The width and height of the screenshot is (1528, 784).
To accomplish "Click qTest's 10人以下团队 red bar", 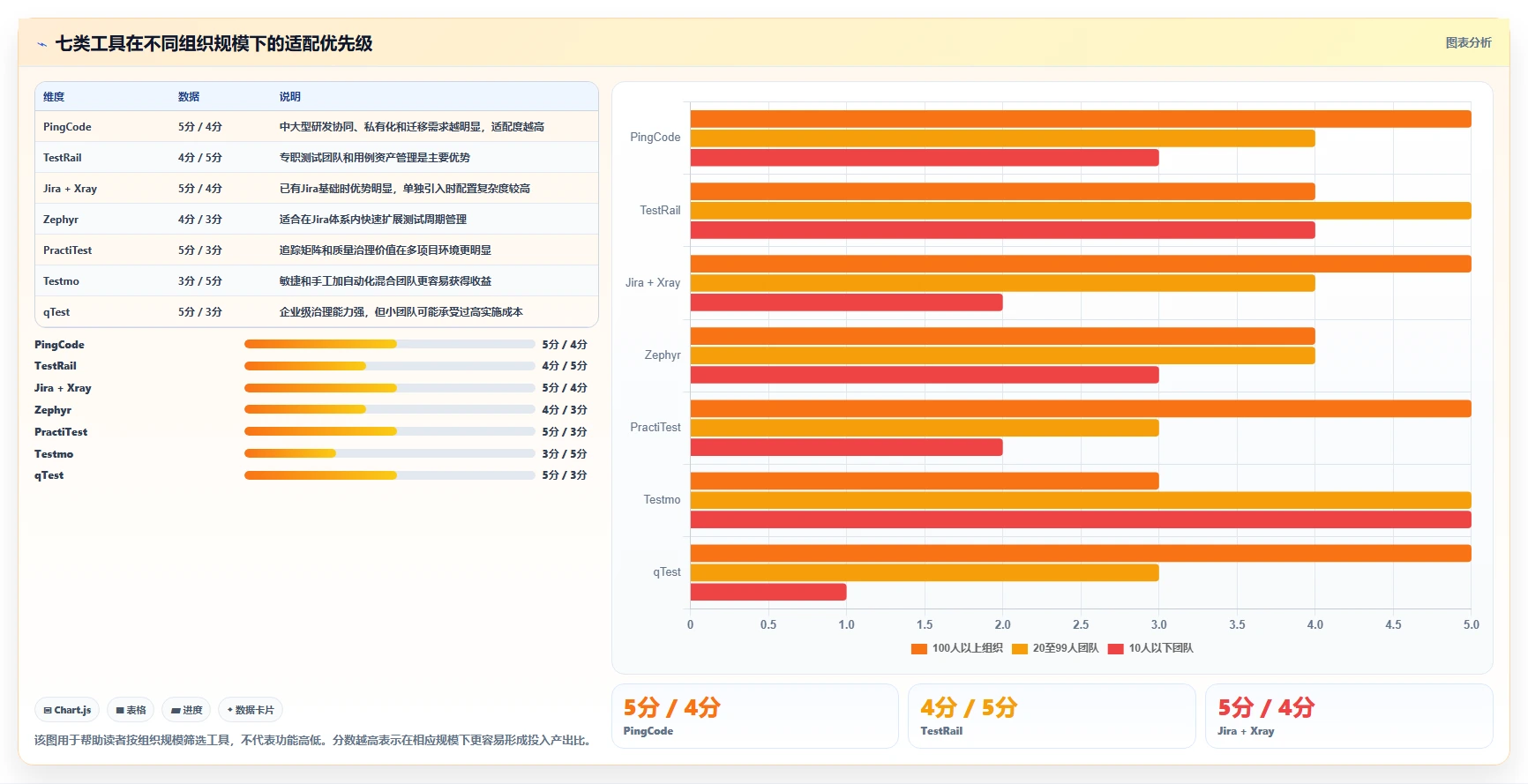I will tap(768, 592).
